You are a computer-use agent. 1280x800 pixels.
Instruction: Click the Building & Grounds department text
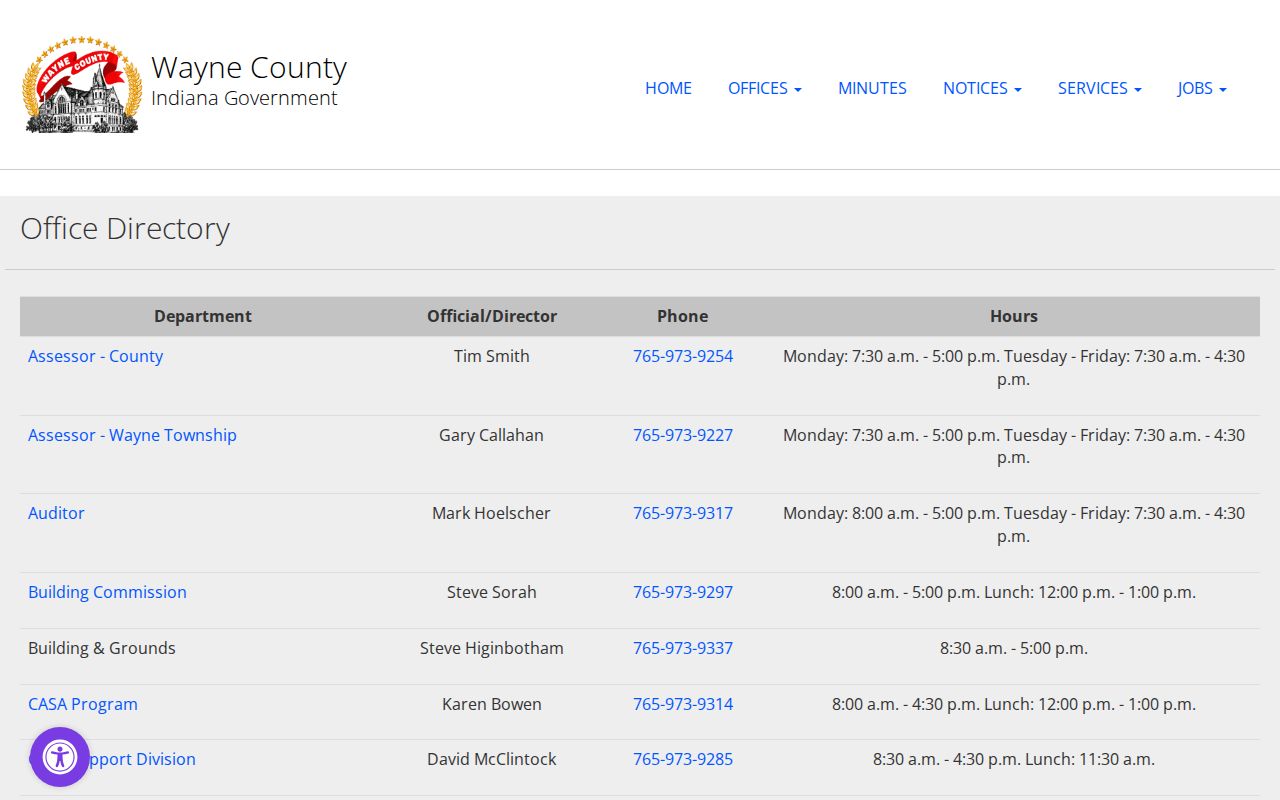tap(102, 648)
